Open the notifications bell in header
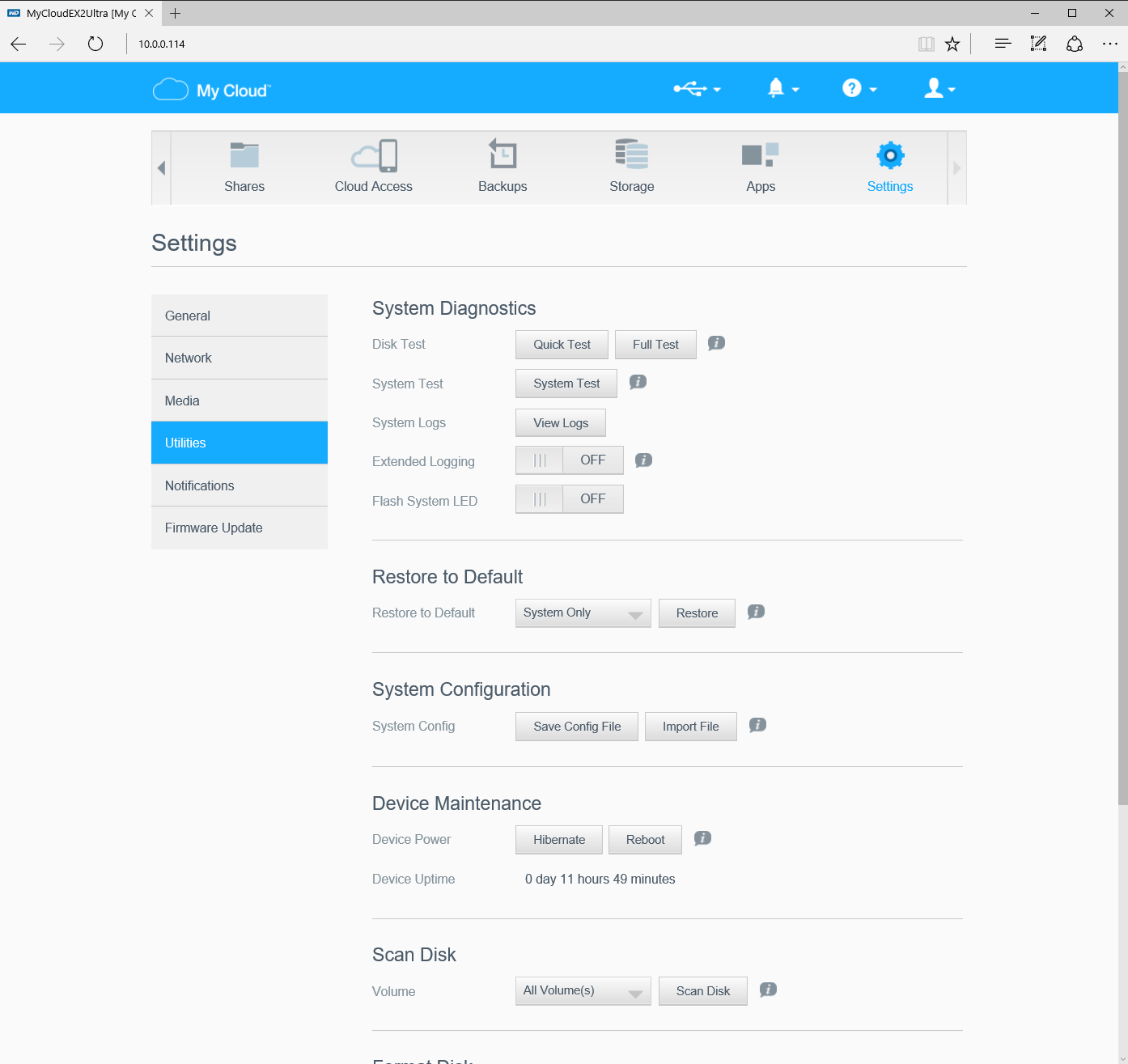 coord(782,88)
